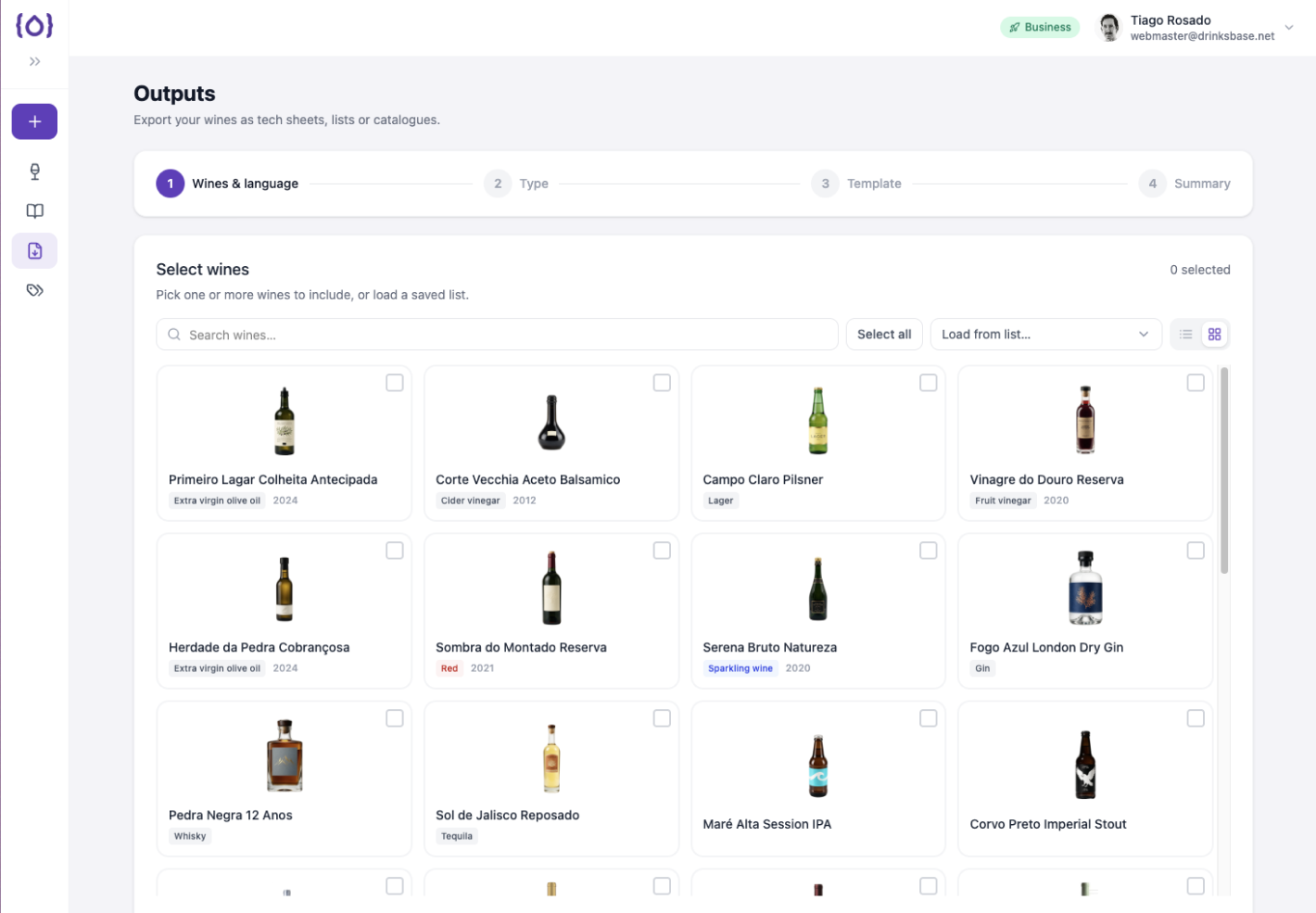Click the 'Gin' tag

(982, 668)
